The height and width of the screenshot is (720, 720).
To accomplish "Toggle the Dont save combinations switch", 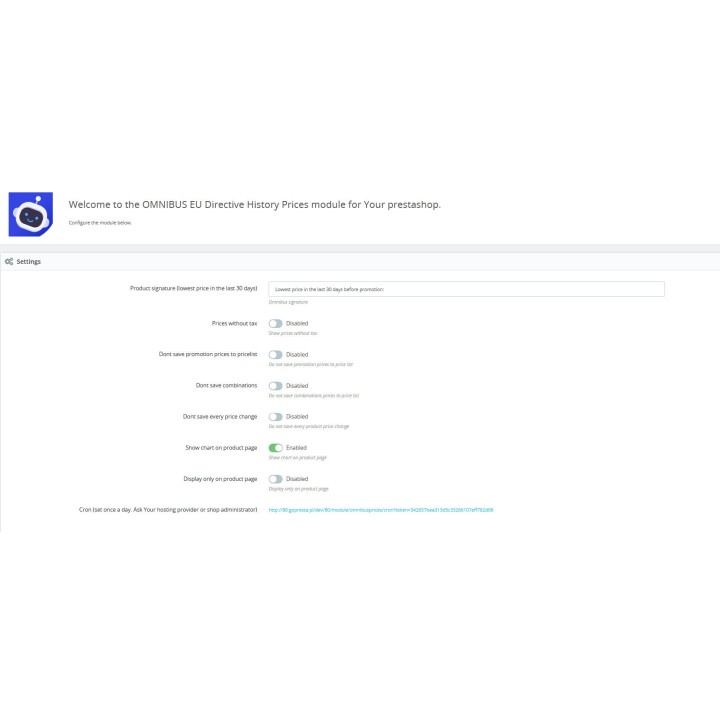I will pyautogui.click(x=276, y=386).
